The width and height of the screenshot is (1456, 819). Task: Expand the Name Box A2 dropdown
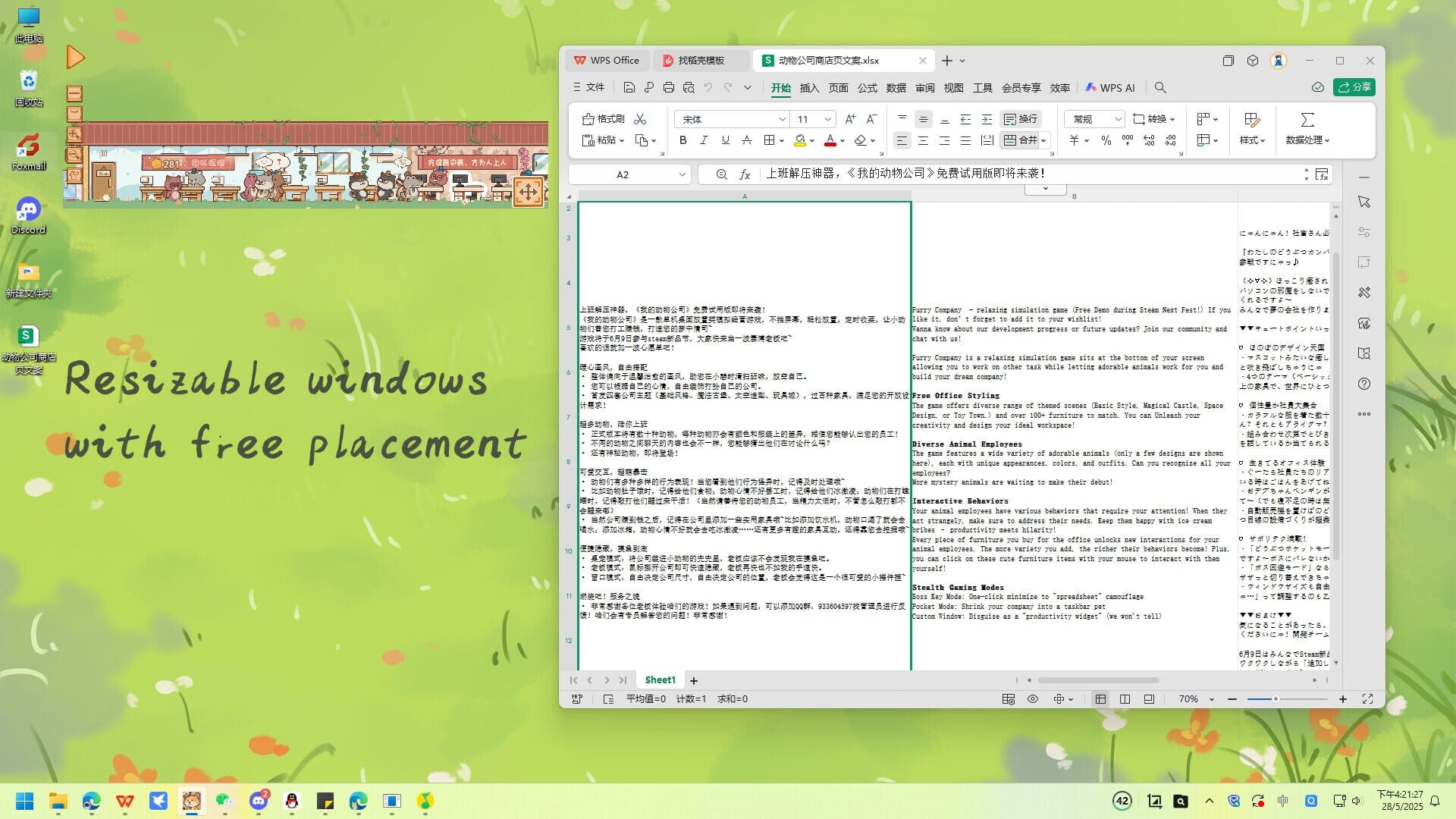[x=682, y=174]
